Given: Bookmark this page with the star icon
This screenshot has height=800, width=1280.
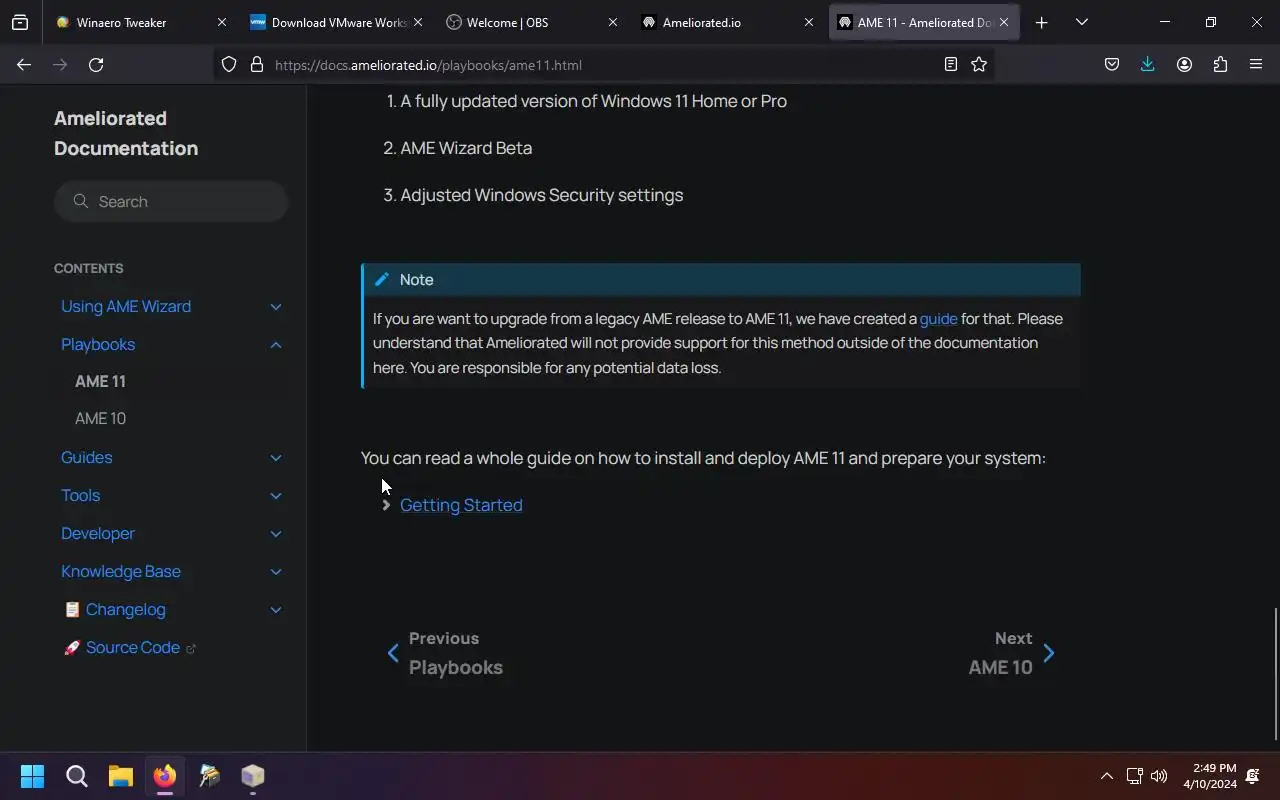Looking at the screenshot, I should (979, 65).
